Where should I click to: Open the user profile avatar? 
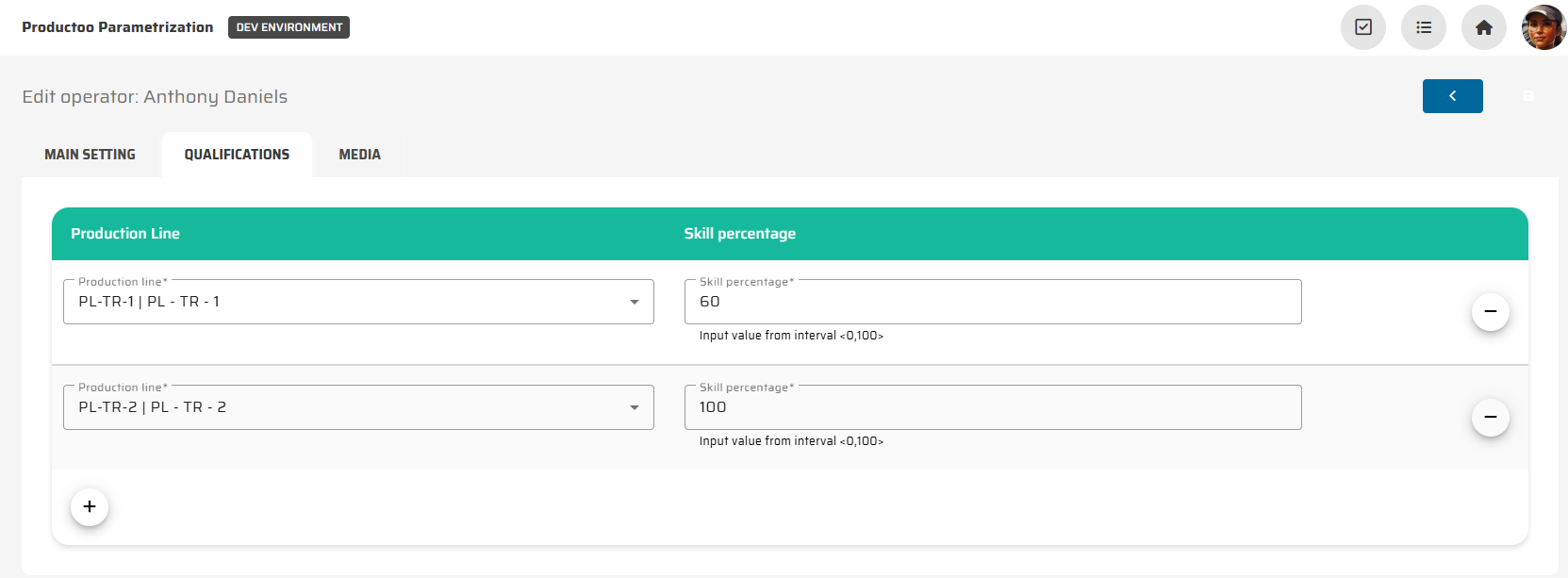click(x=1543, y=27)
